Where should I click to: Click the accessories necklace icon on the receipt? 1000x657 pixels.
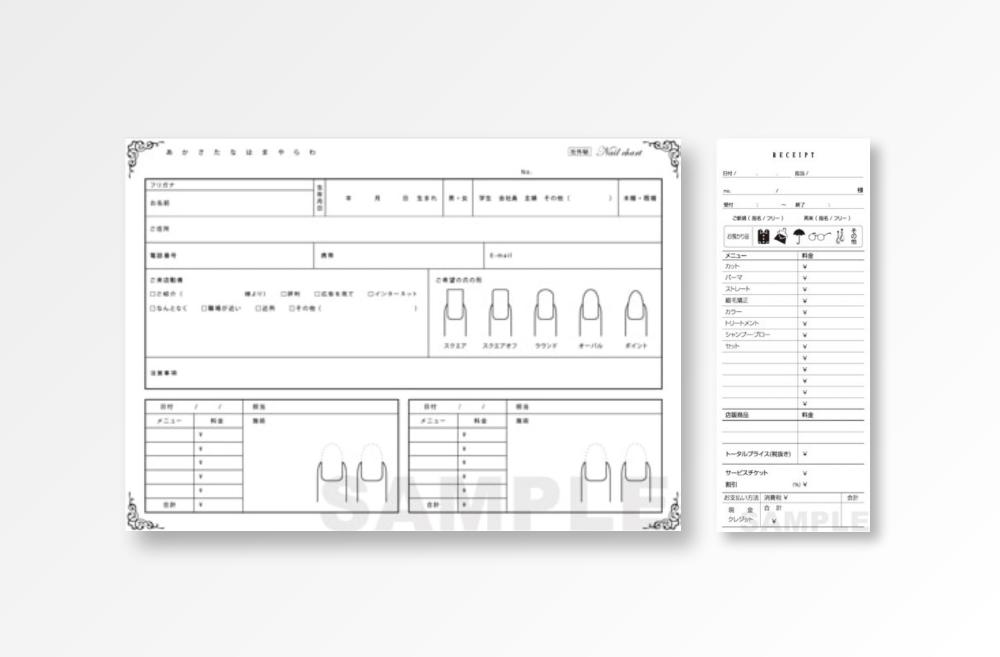click(840, 237)
